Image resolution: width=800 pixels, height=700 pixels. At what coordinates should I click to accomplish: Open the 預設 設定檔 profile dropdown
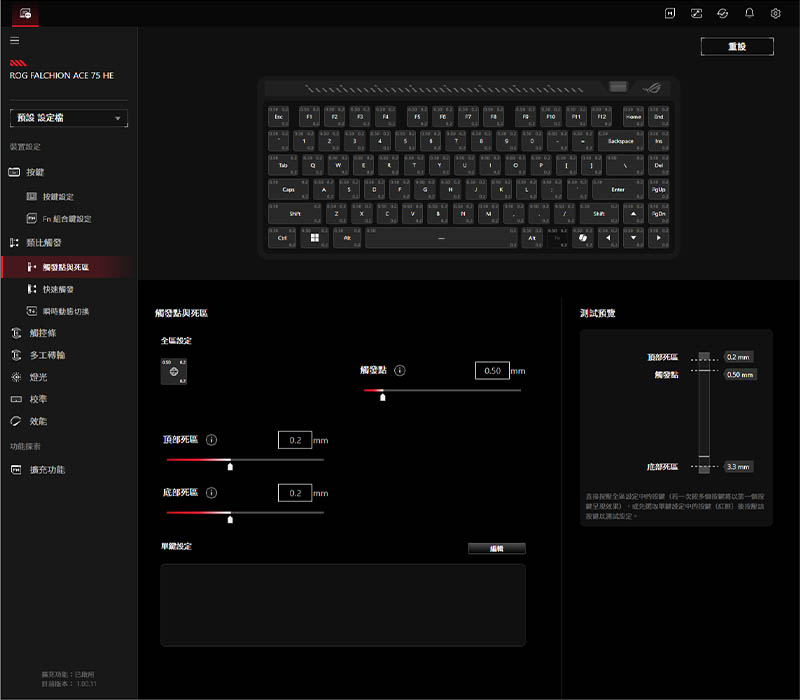point(69,118)
